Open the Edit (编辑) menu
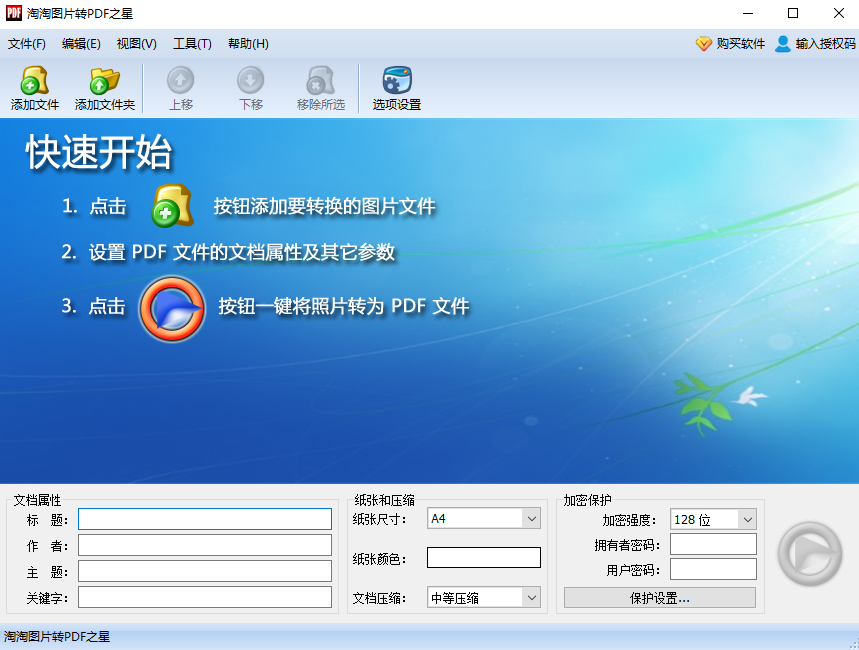859x650 pixels. coord(81,44)
